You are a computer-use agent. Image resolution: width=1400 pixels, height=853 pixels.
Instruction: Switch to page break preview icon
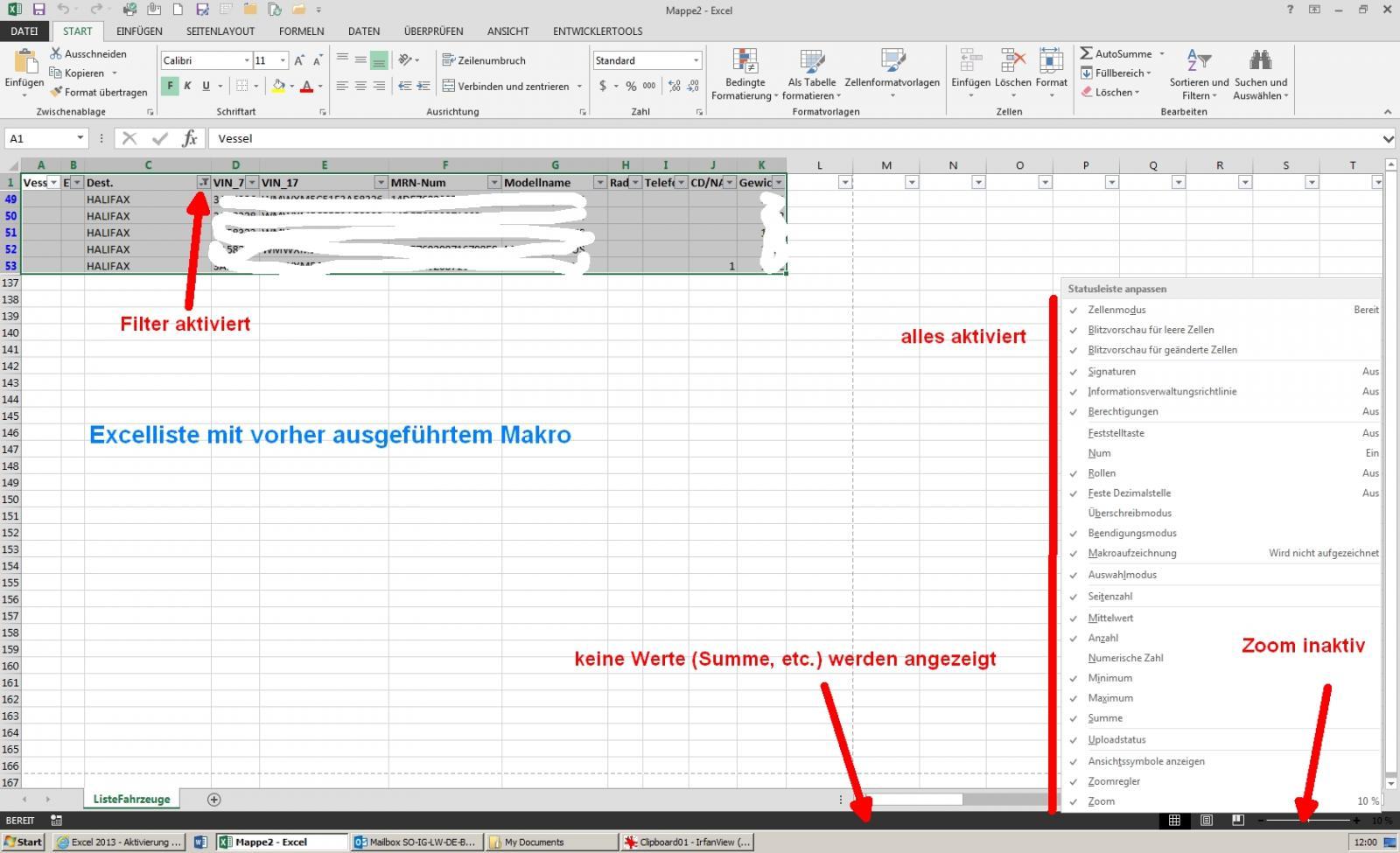click(1237, 821)
